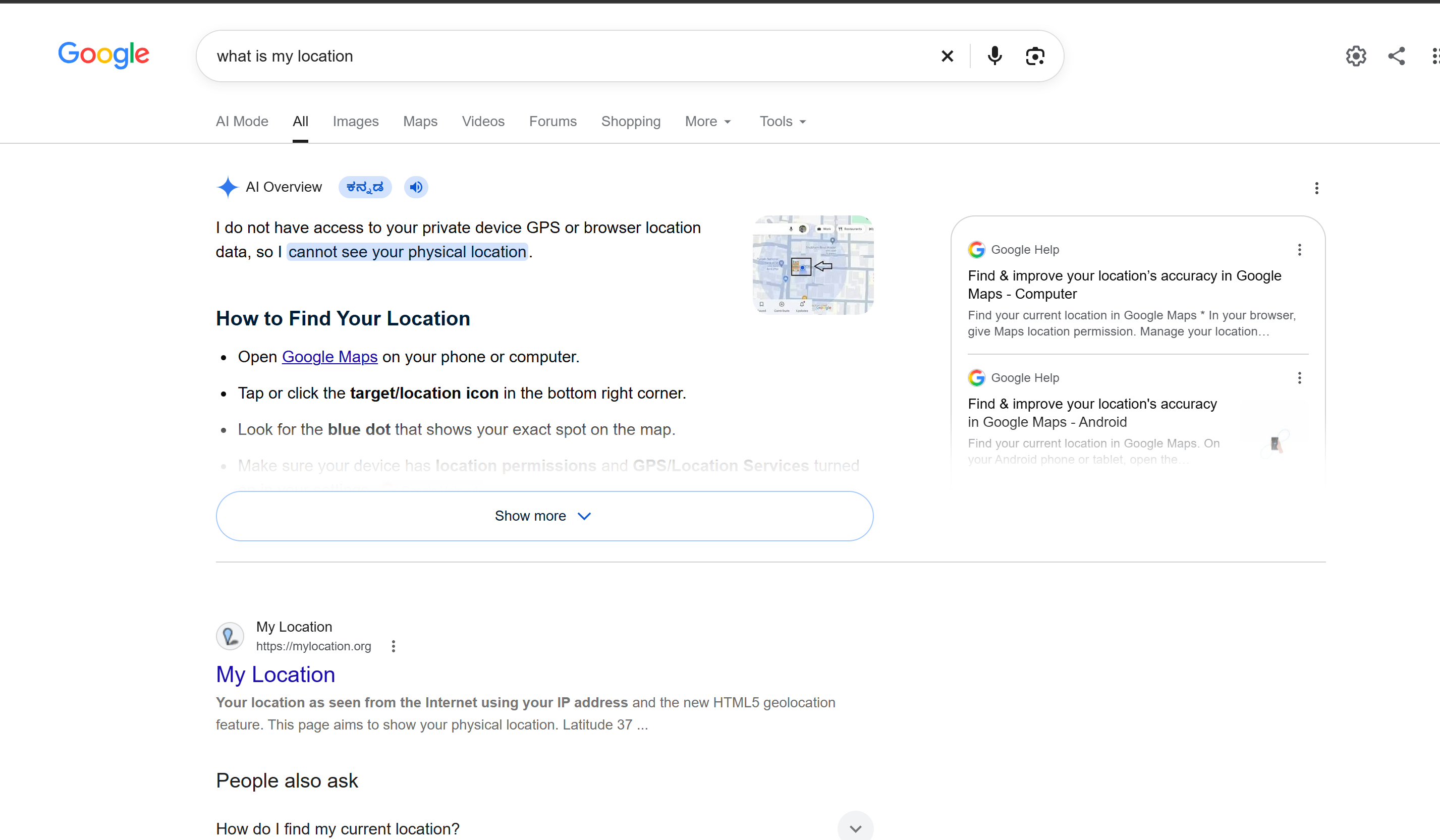1440x840 pixels.
Task: Click the 'Your location as seen from the Internet' snippet
Action: tap(422, 702)
